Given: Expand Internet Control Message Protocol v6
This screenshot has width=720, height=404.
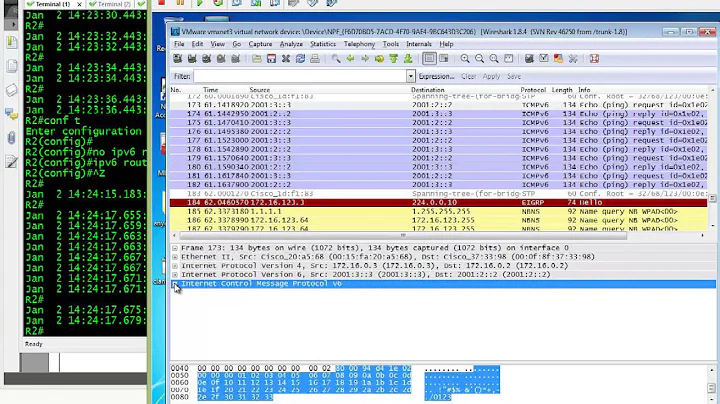Looking at the screenshot, I should click(175, 284).
